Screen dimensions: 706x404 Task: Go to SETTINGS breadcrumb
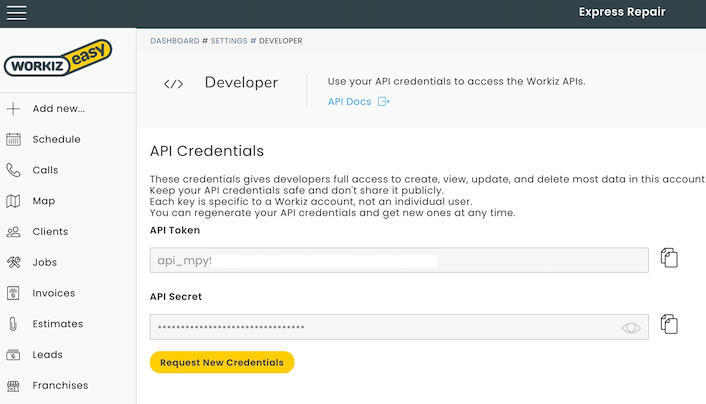tap(229, 41)
